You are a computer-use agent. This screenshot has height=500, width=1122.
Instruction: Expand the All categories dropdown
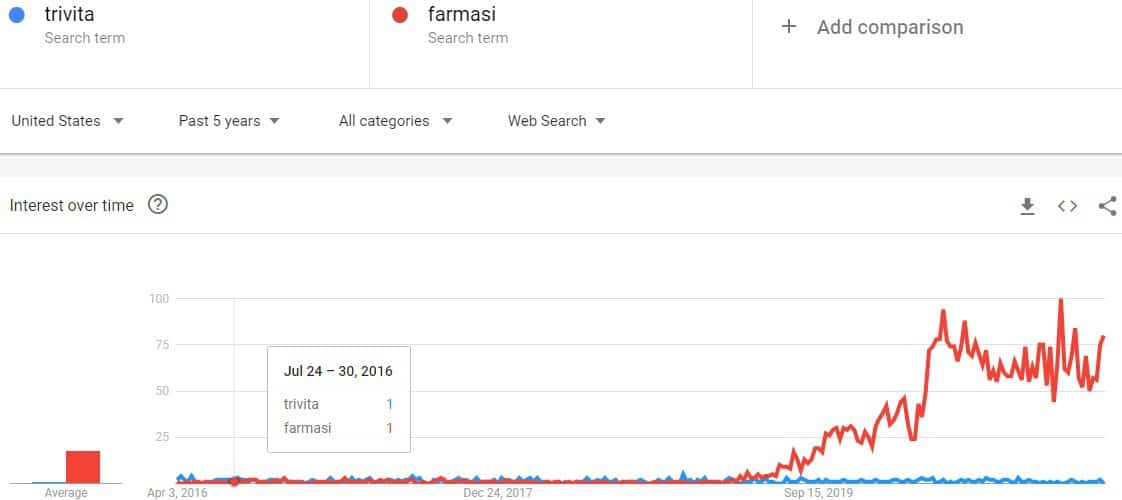coord(396,121)
